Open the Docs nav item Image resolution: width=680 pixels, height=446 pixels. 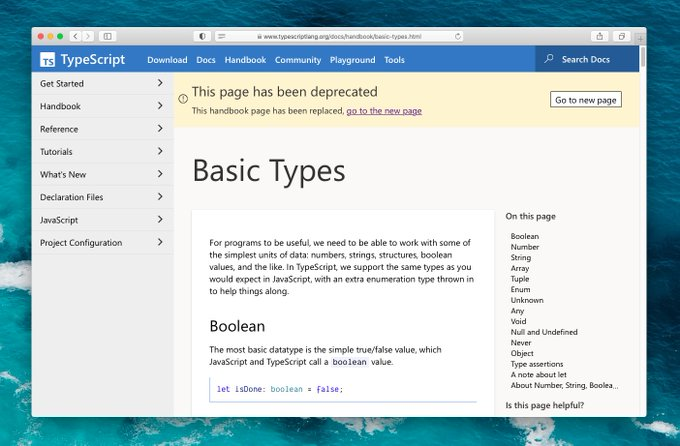click(206, 60)
